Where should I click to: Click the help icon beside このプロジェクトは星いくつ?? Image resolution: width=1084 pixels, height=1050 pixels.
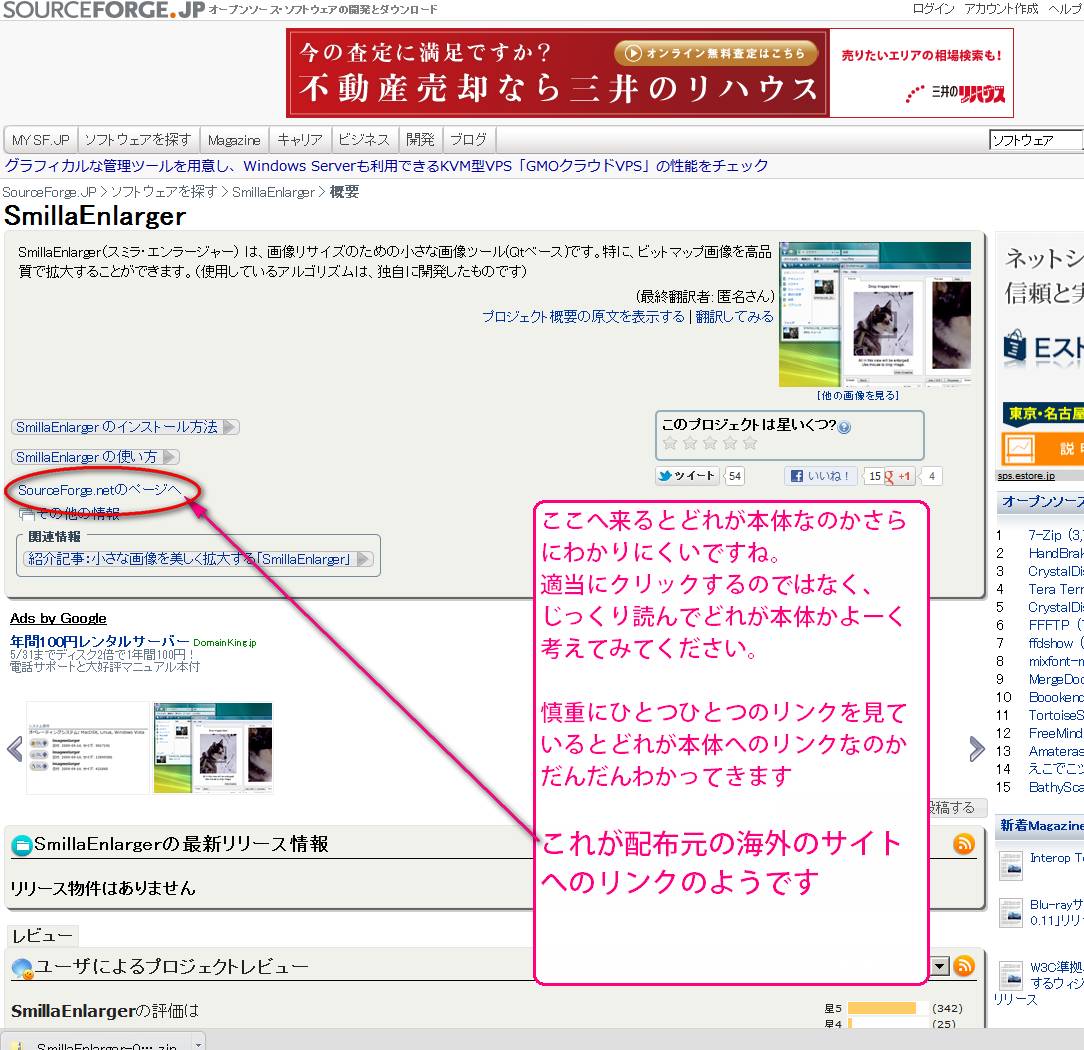point(844,427)
